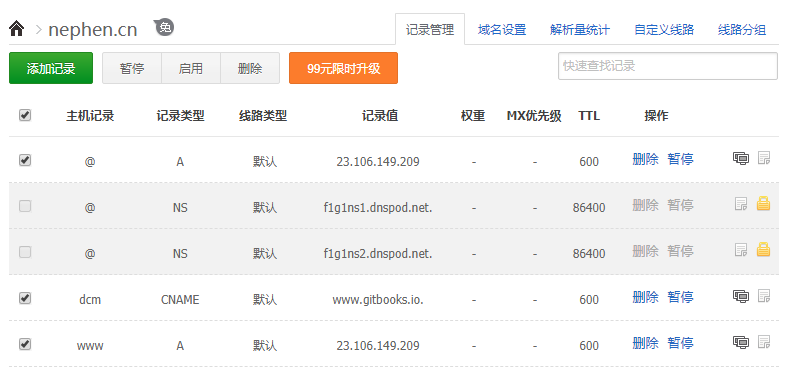Click the 删除 button in the toolbar

(x=250, y=68)
